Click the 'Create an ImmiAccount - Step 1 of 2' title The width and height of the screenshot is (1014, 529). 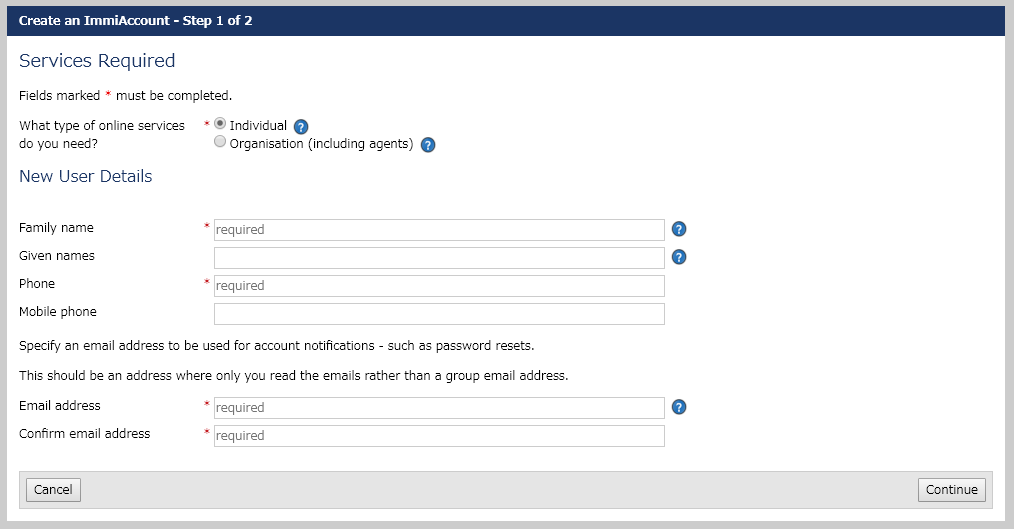coord(135,21)
